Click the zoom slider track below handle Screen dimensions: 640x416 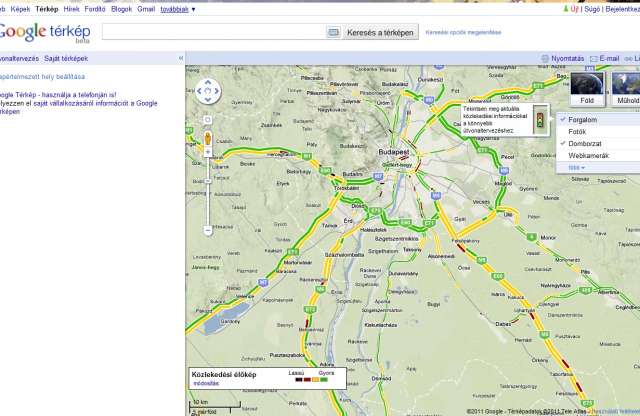point(208,204)
